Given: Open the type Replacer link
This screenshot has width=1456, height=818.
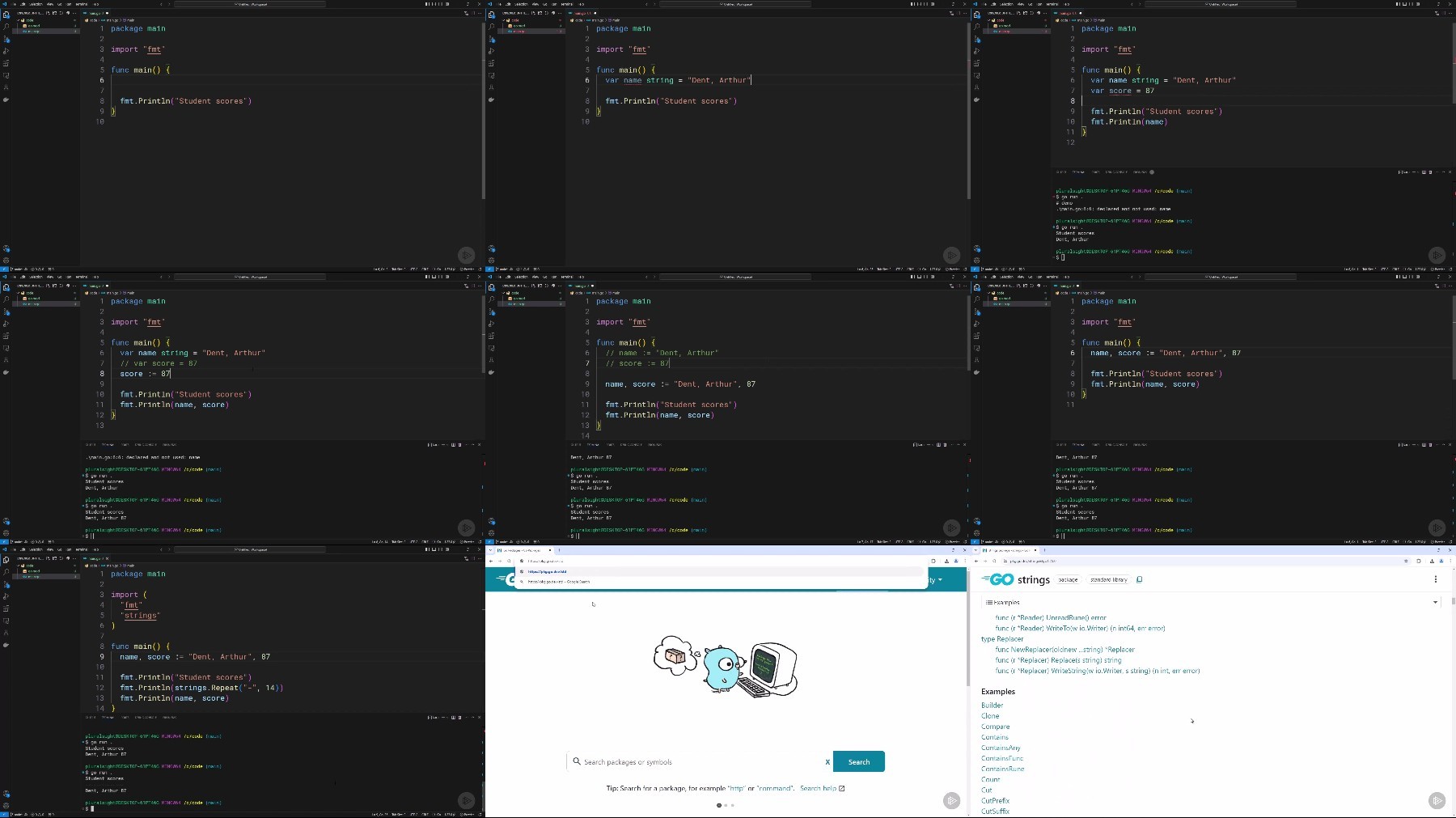Looking at the screenshot, I should click(x=1002, y=638).
